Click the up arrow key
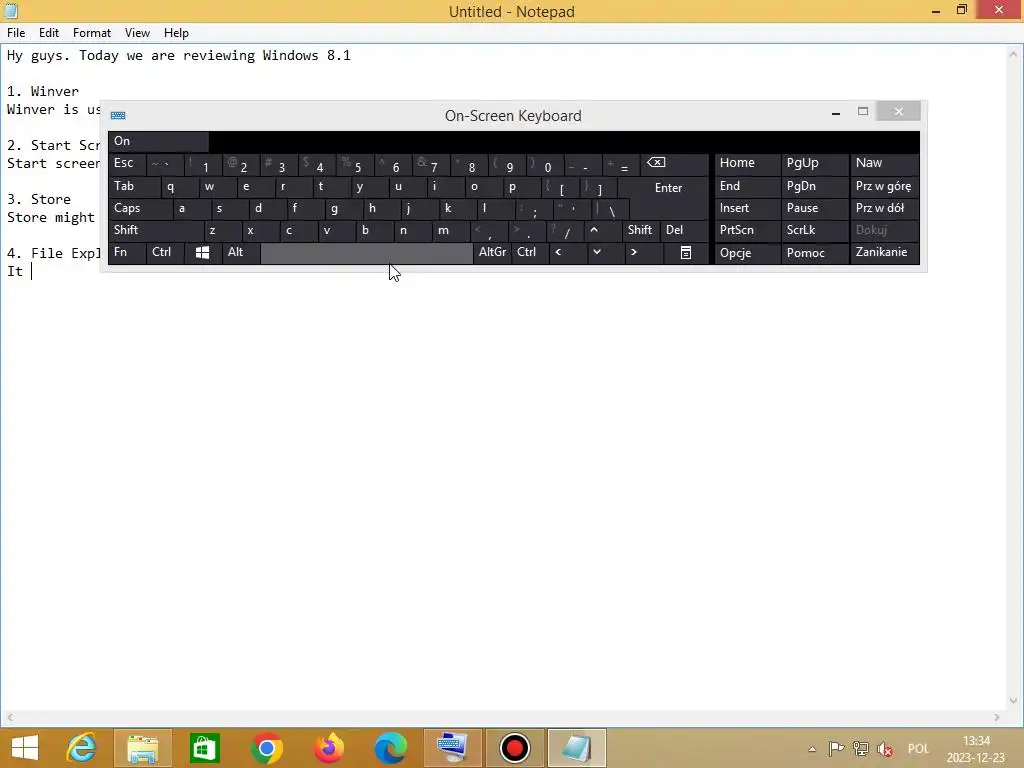The image size is (1024, 768). 602,231
